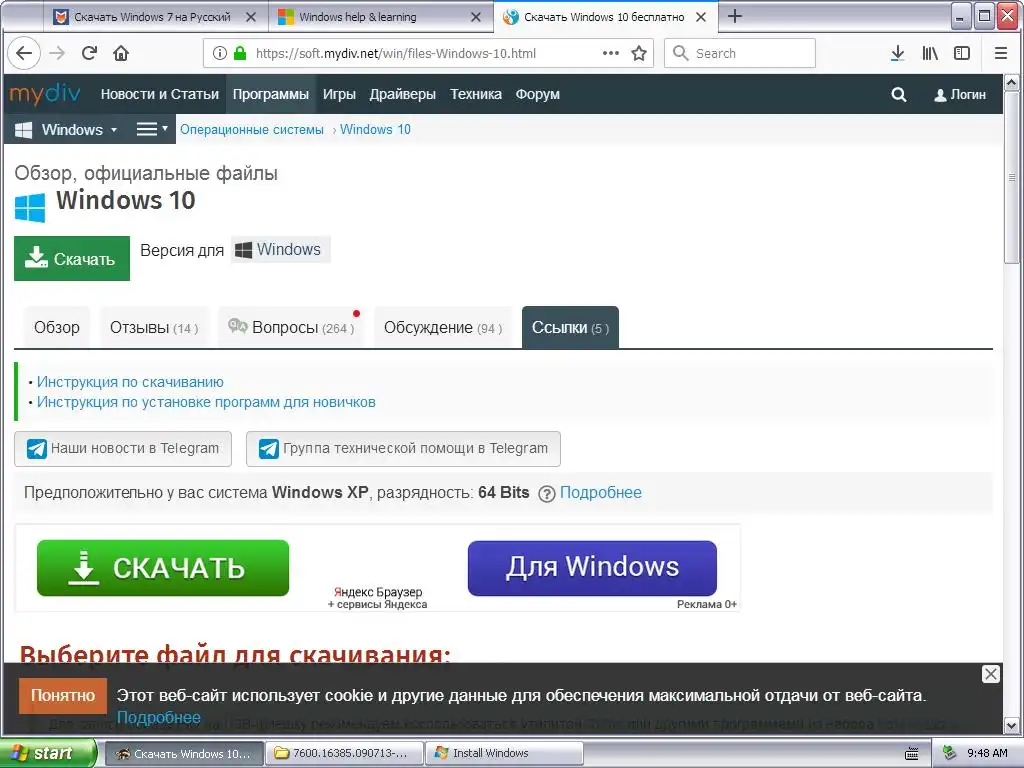Open Подробнее link in the cookie notice
This screenshot has width=1024, height=768.
pos(159,717)
